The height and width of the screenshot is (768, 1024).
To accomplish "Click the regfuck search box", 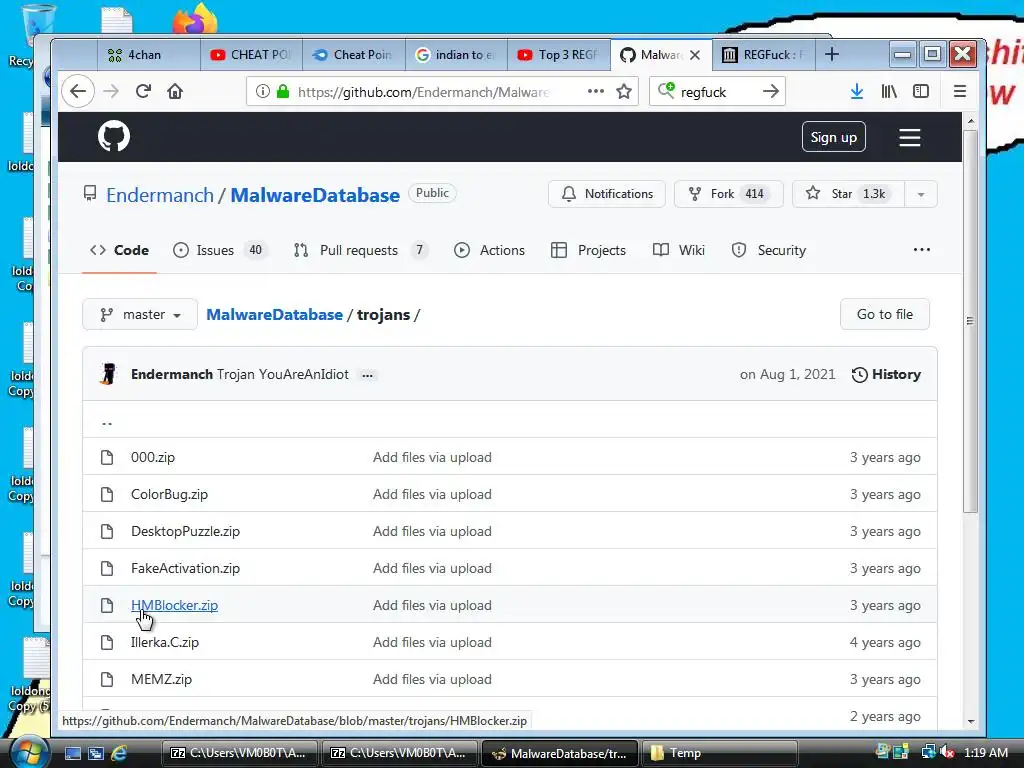I will click(x=717, y=91).
